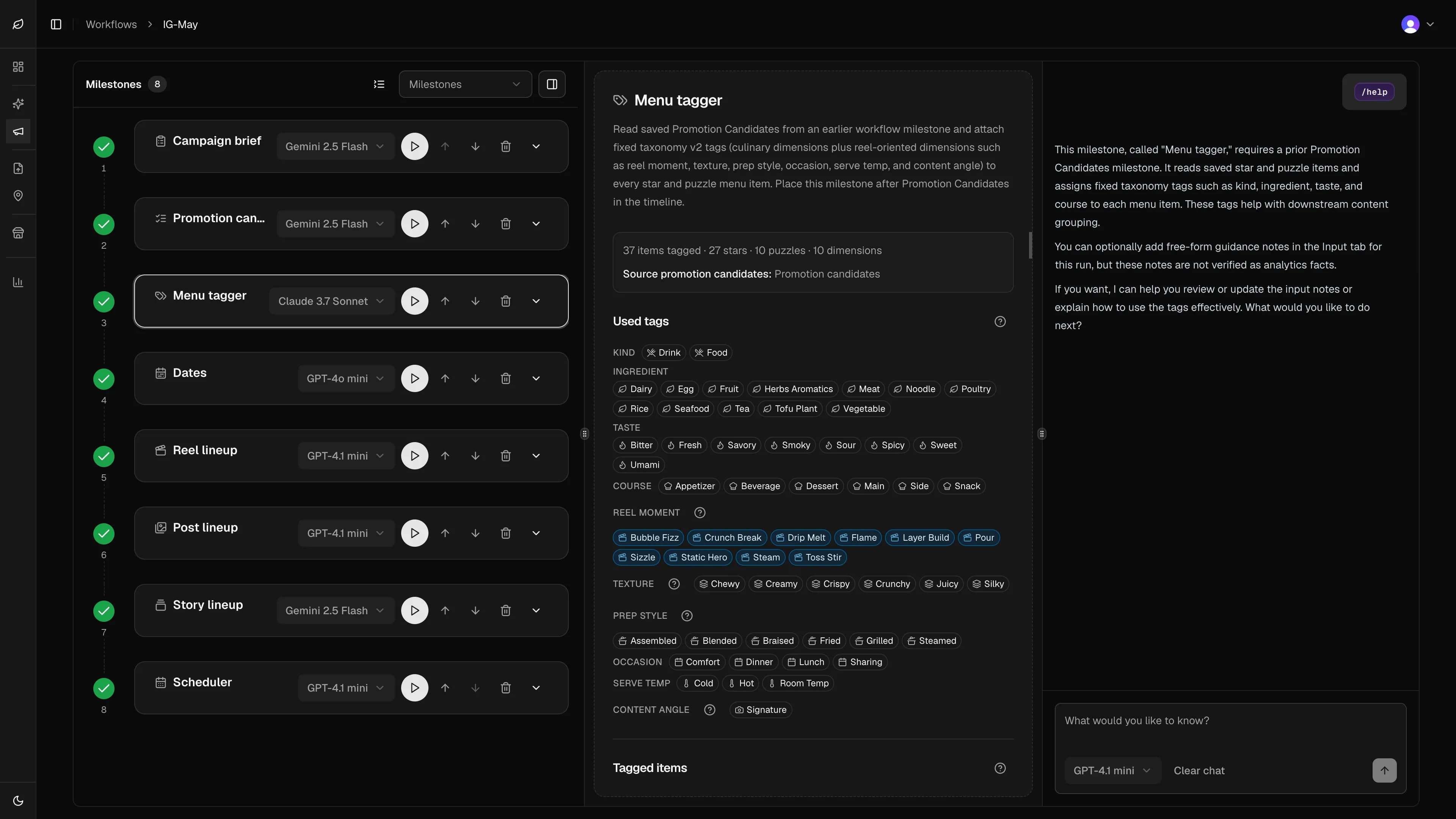Toggle the split panel layout button
Viewport: 1456px width, 819px height.
[x=552, y=84]
